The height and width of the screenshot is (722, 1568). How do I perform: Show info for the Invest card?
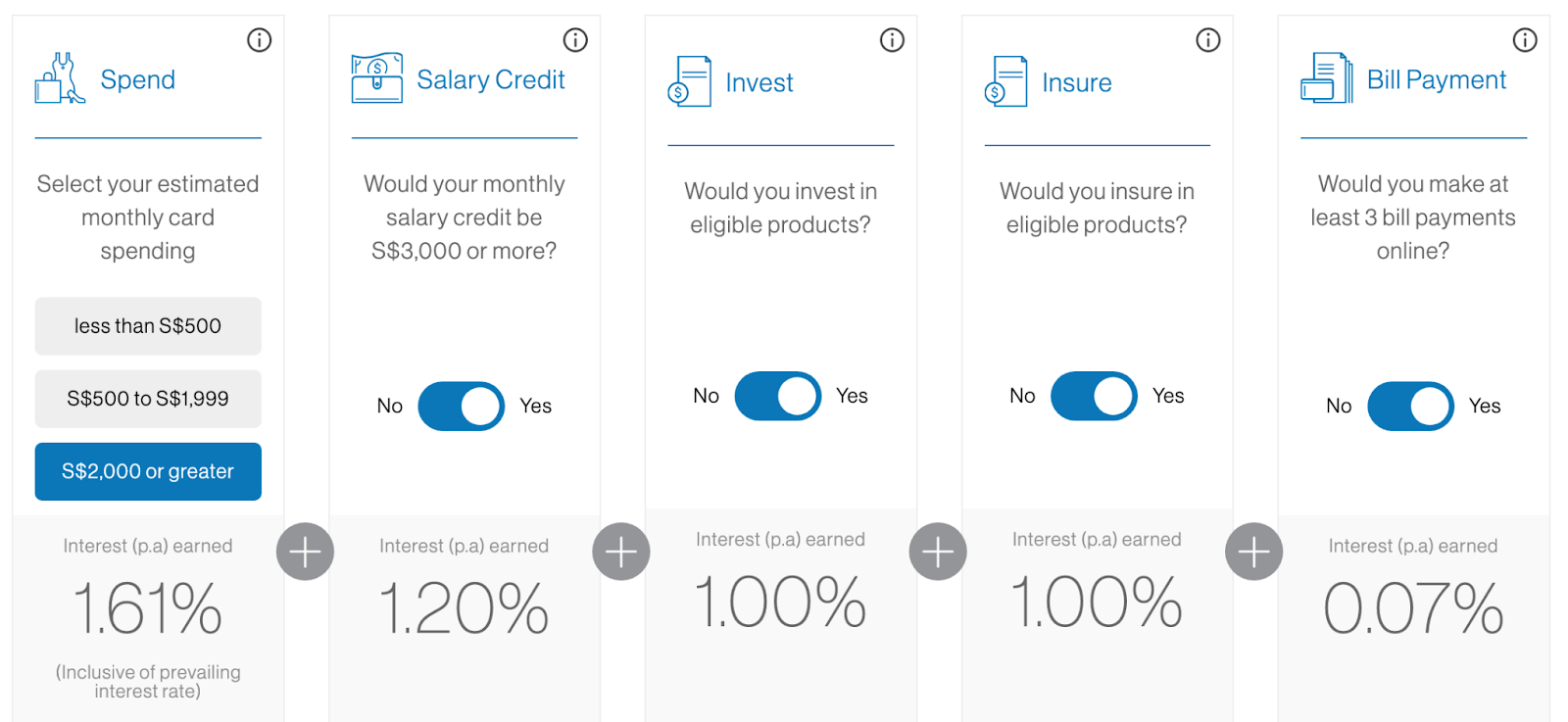pos(892,40)
